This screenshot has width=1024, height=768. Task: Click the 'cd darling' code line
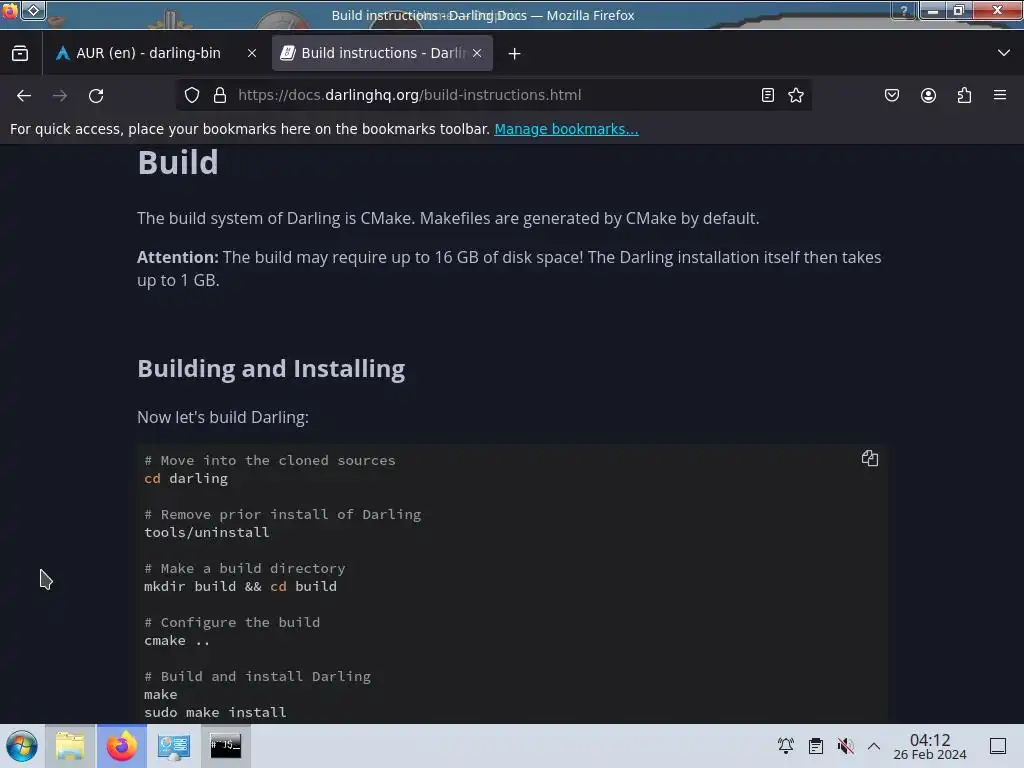[x=185, y=479]
